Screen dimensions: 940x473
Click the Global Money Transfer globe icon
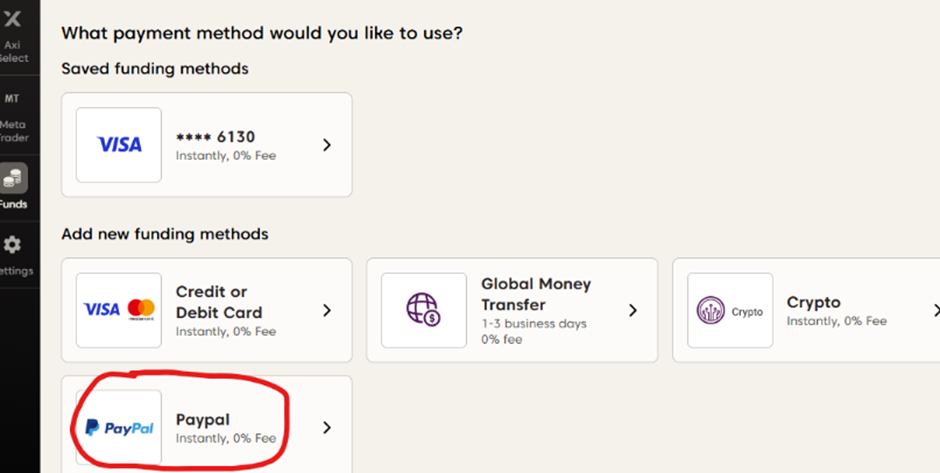point(424,310)
